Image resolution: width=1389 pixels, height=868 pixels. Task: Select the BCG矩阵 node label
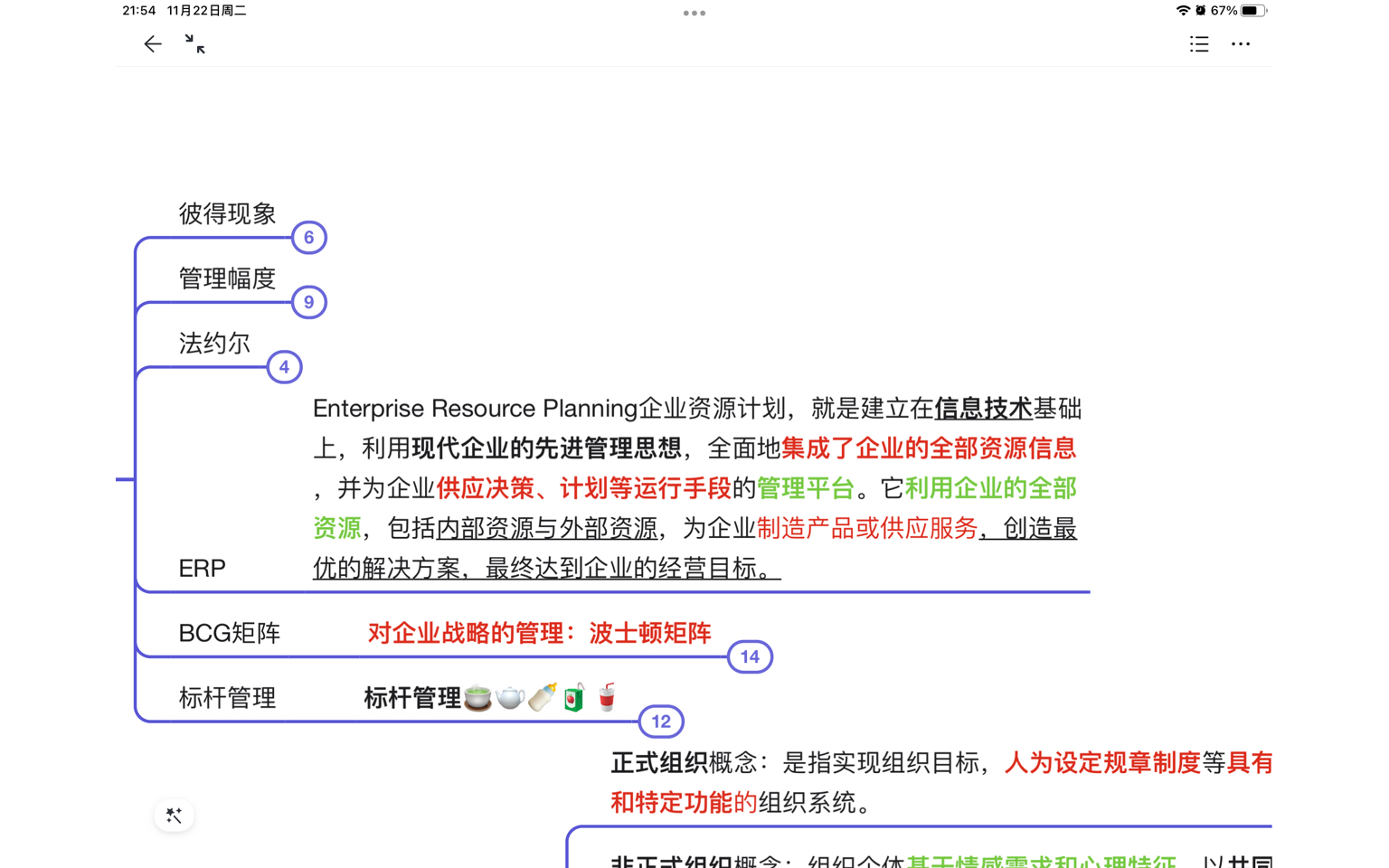(x=230, y=633)
